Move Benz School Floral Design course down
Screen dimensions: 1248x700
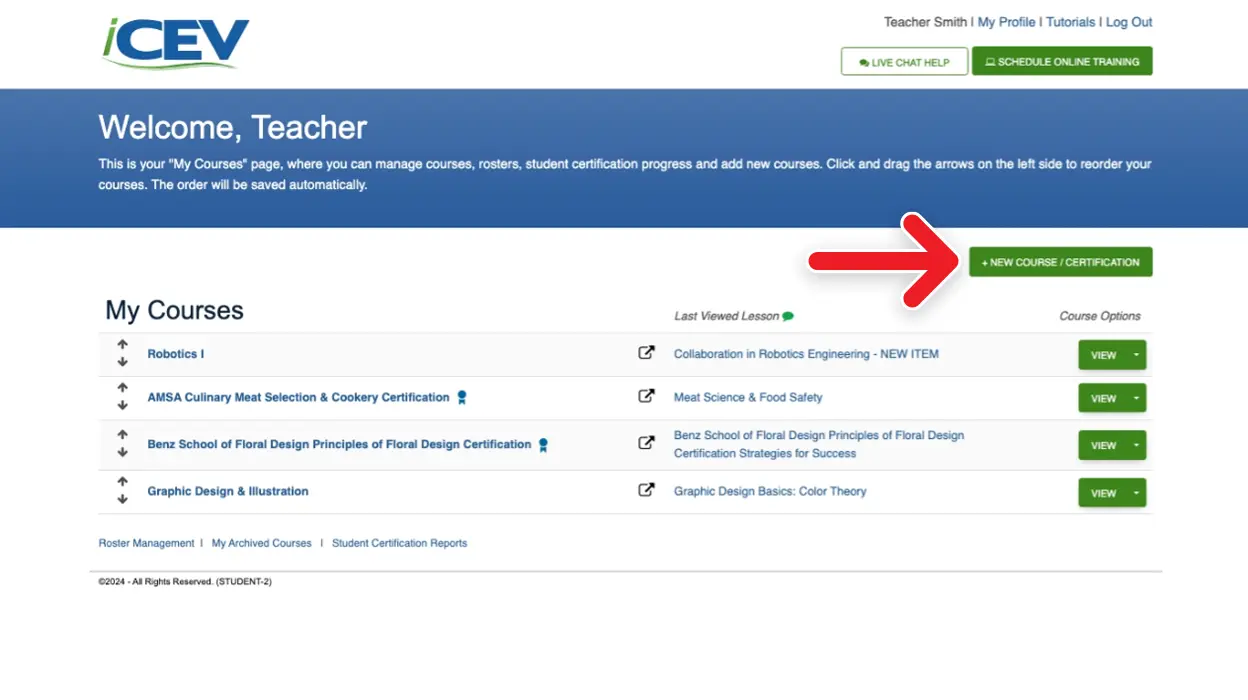[122, 452]
